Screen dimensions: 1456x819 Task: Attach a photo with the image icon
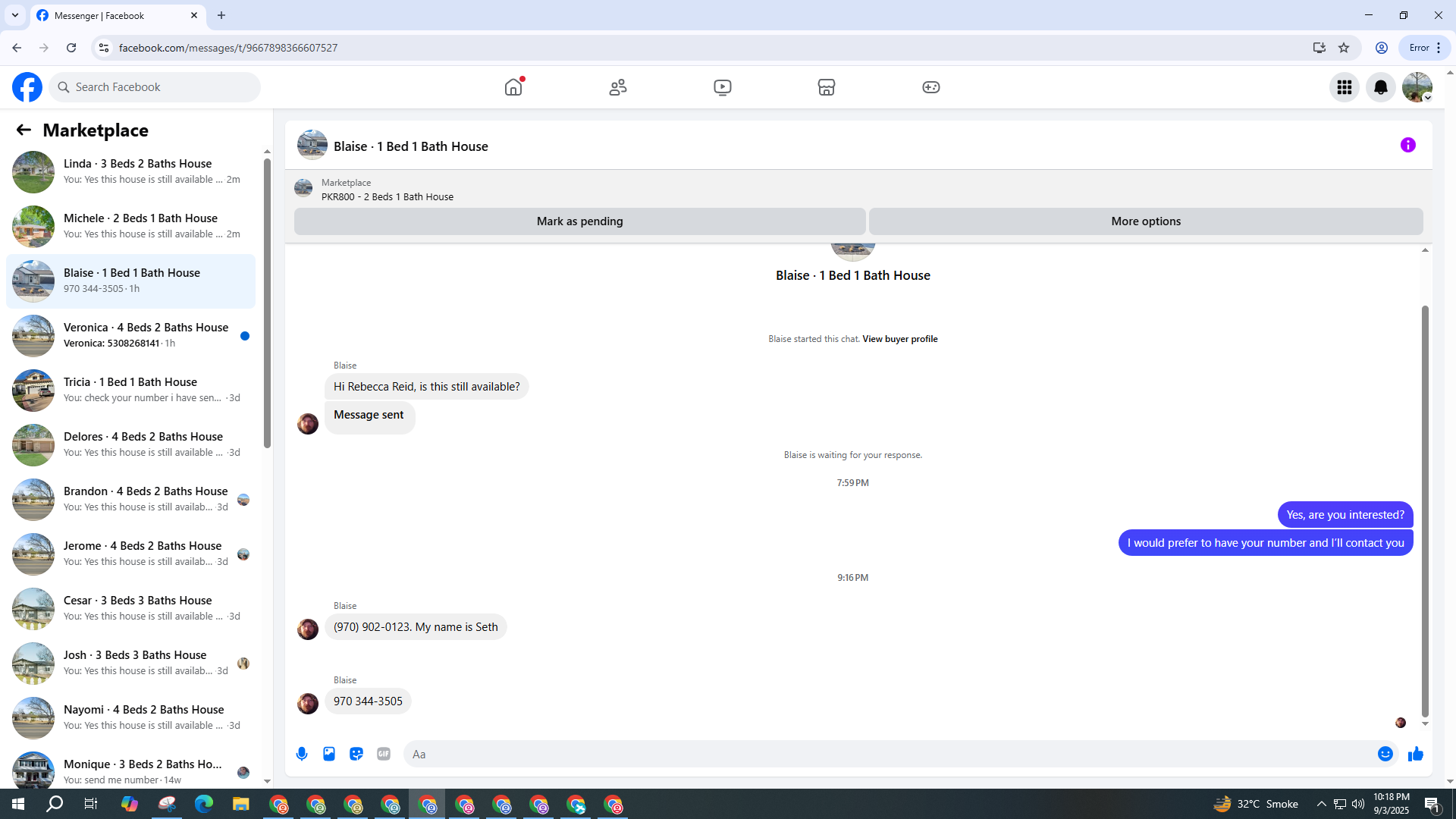coord(329,754)
